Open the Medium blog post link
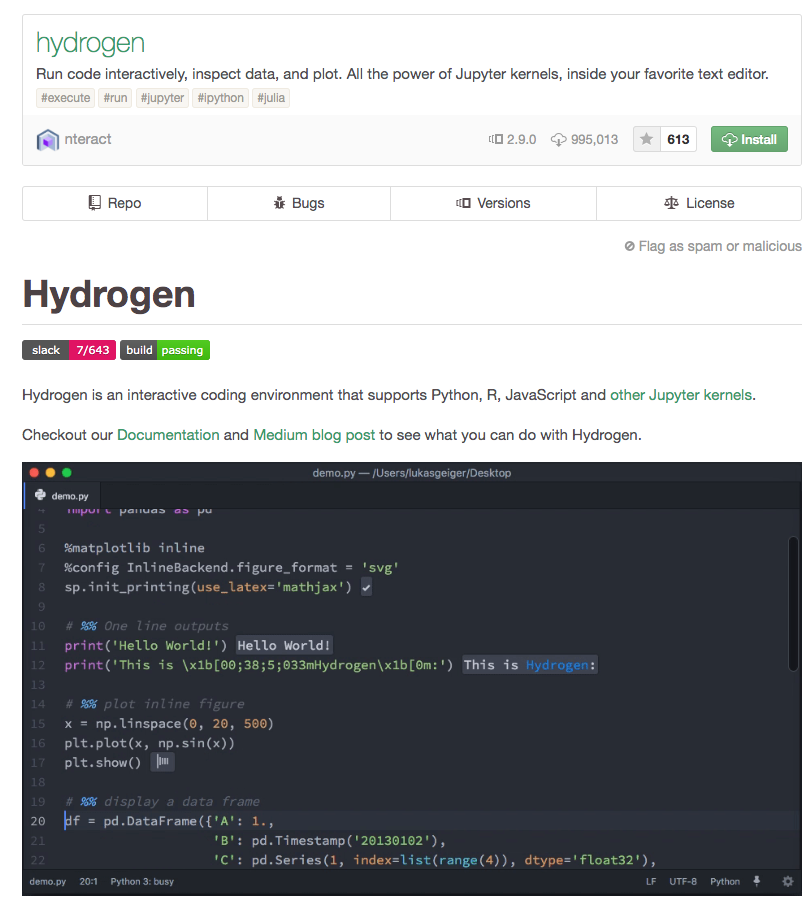The width and height of the screenshot is (810, 912). (x=314, y=435)
